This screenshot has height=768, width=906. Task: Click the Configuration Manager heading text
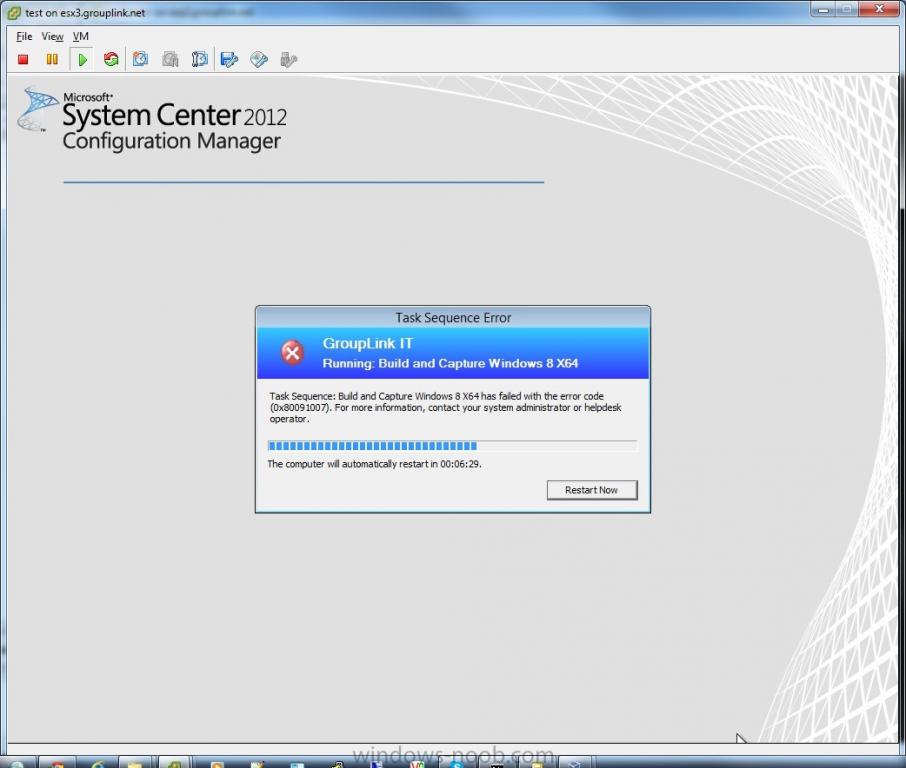click(172, 141)
